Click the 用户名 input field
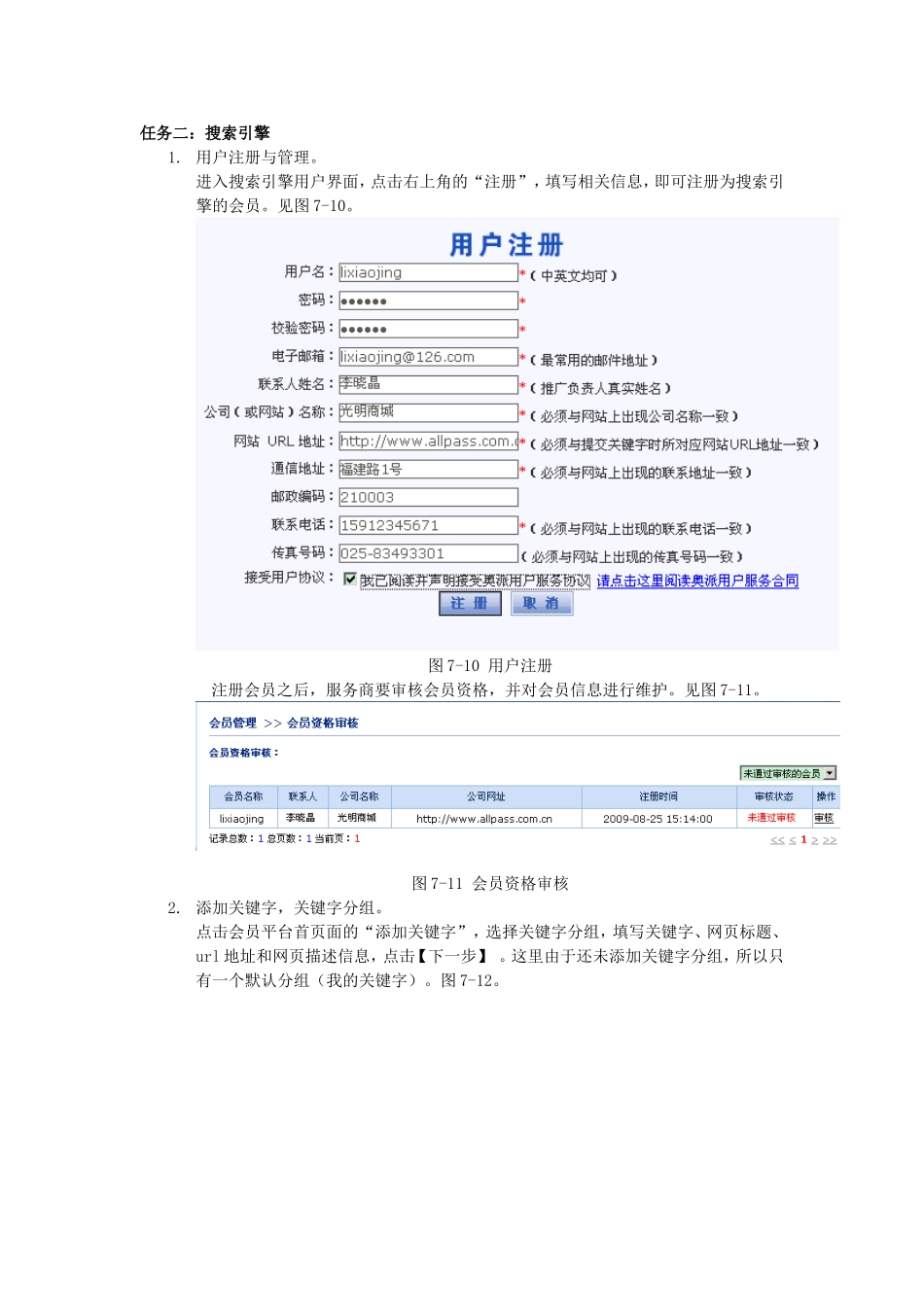This screenshot has width=924, height=1307. (428, 272)
